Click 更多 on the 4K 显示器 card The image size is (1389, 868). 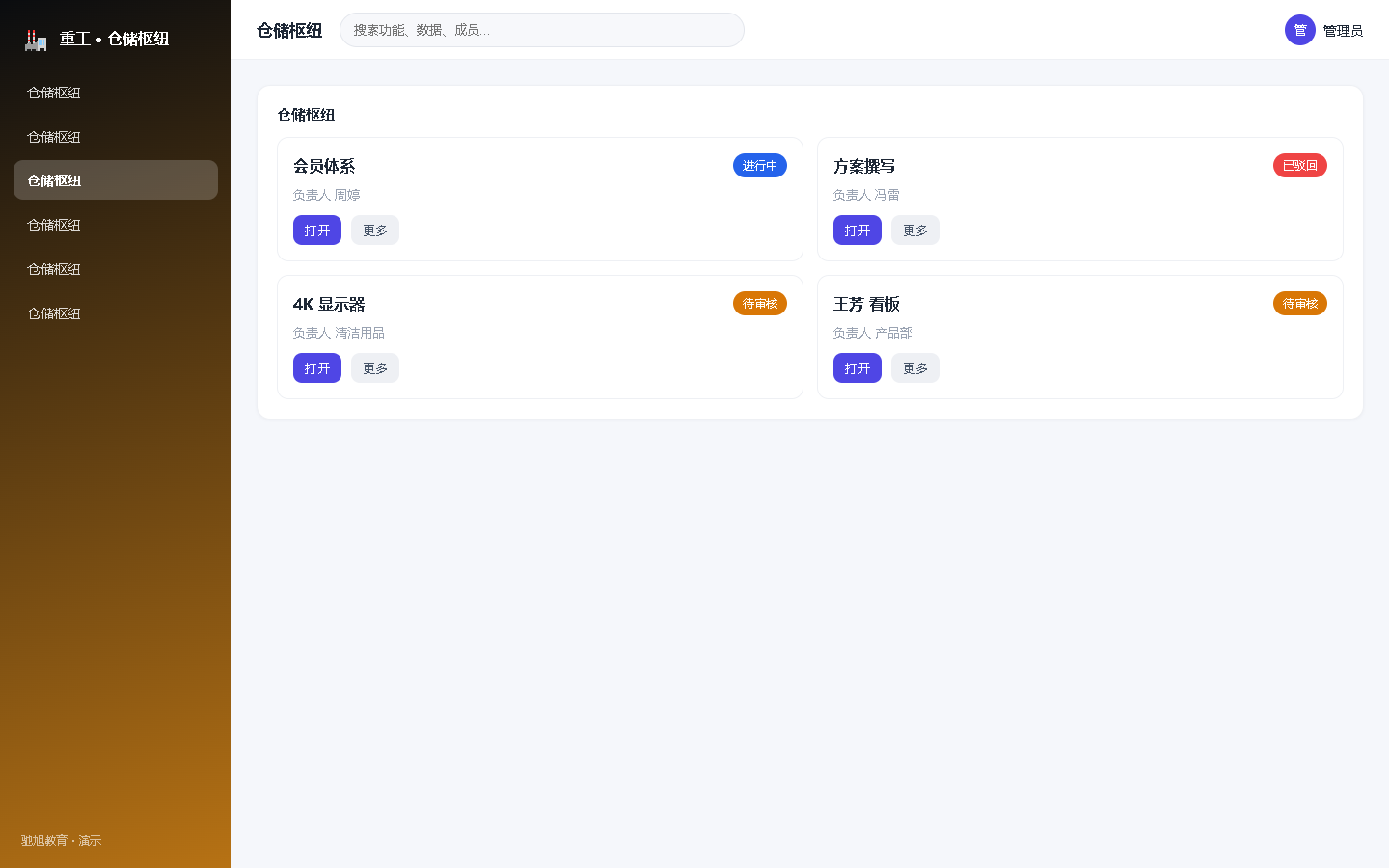click(x=375, y=368)
